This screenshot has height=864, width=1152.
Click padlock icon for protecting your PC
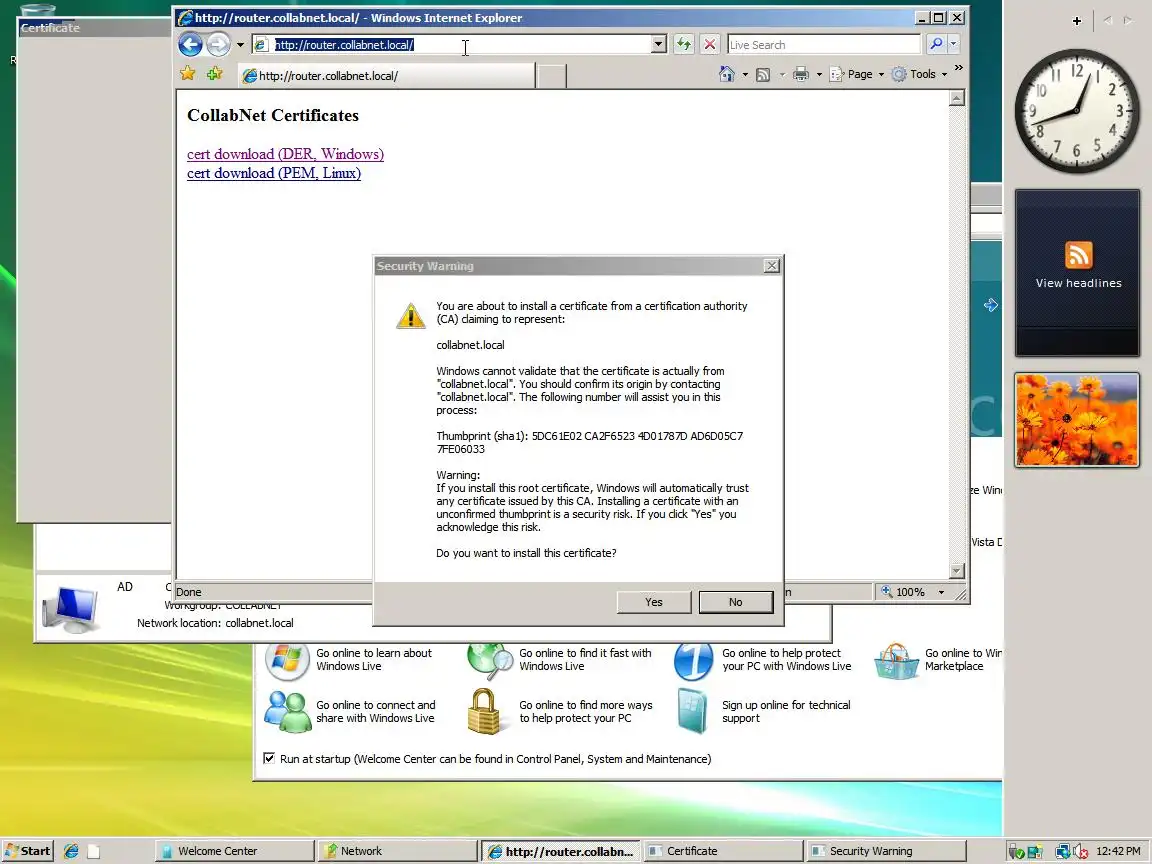pyautogui.click(x=484, y=710)
